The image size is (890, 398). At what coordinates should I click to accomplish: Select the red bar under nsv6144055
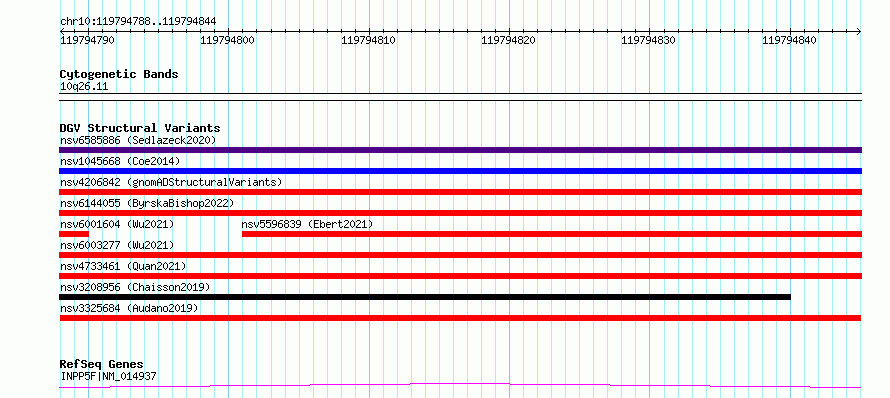click(460, 213)
